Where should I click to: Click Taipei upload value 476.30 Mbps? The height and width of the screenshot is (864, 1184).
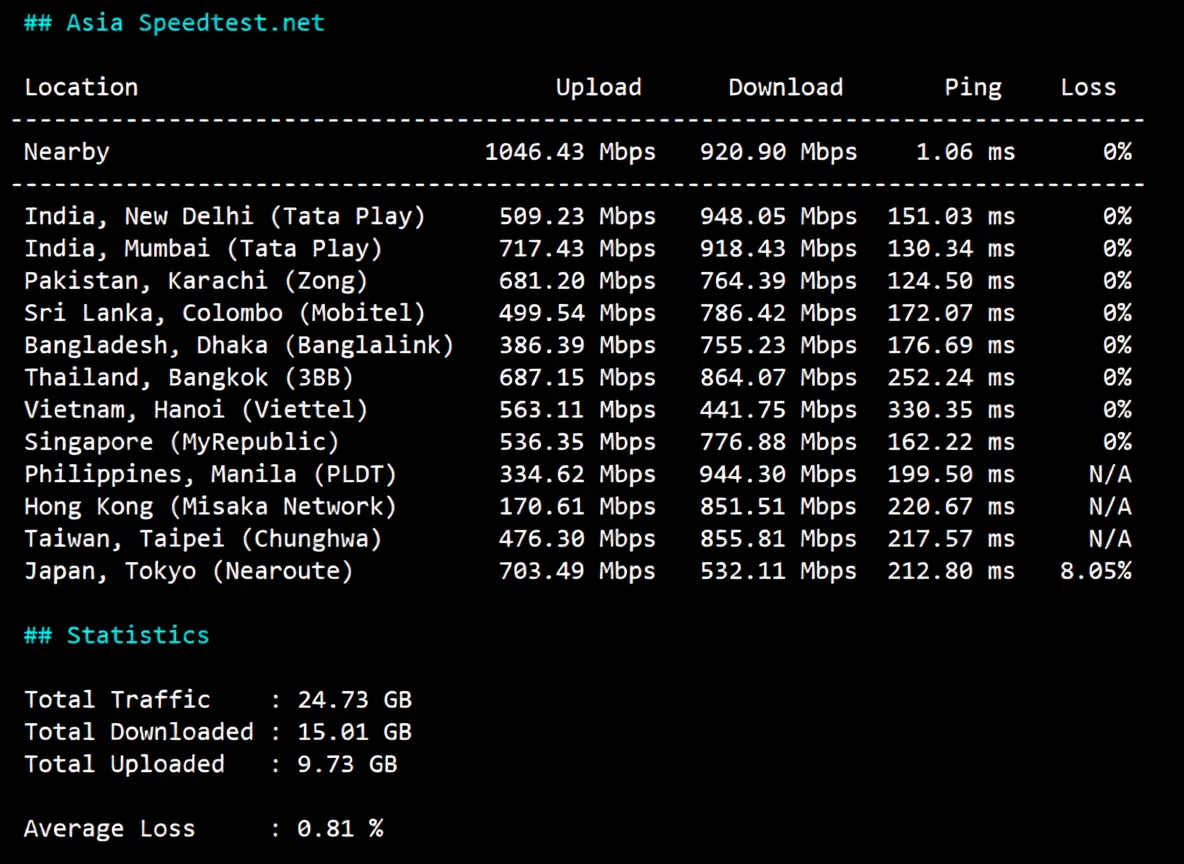[x=577, y=538]
